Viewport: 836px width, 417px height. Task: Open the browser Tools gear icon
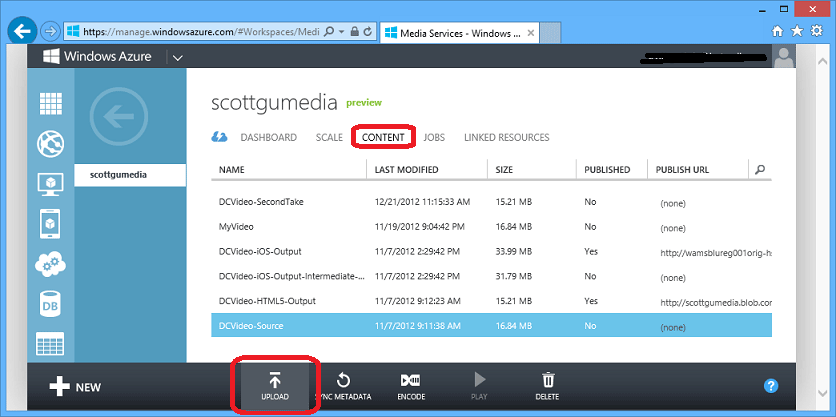(x=817, y=31)
